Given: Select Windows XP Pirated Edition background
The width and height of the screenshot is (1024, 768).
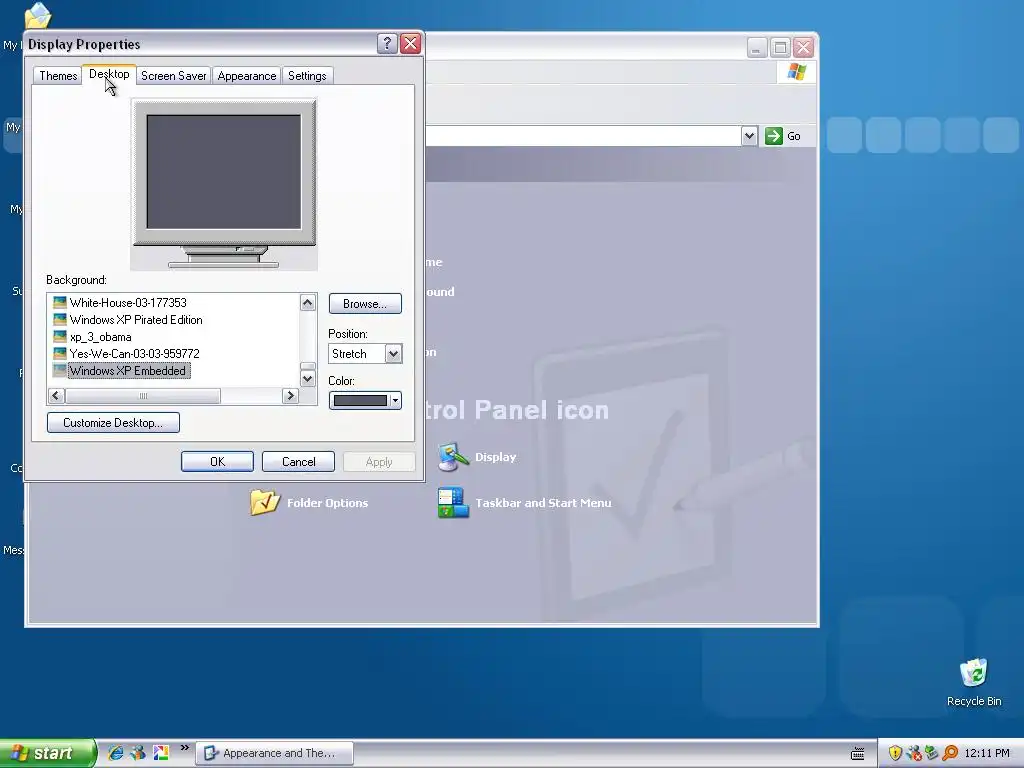Looking at the screenshot, I should click(136, 319).
